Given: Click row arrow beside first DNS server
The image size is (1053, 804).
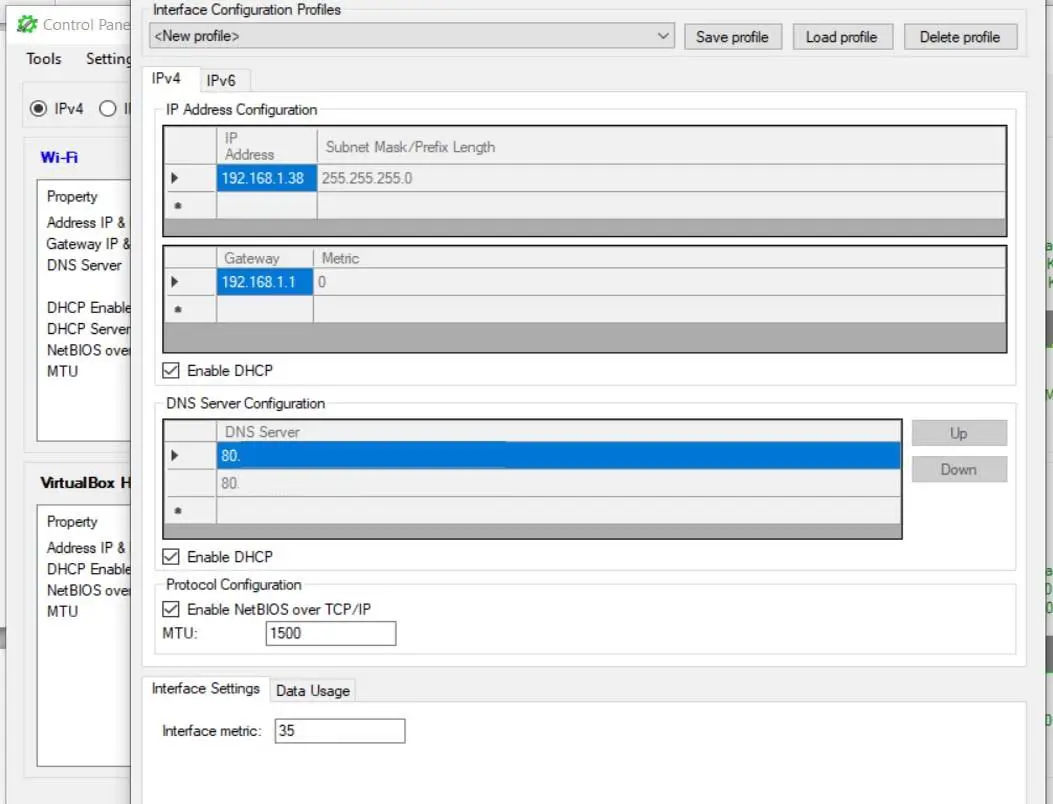Looking at the screenshot, I should click(175, 455).
